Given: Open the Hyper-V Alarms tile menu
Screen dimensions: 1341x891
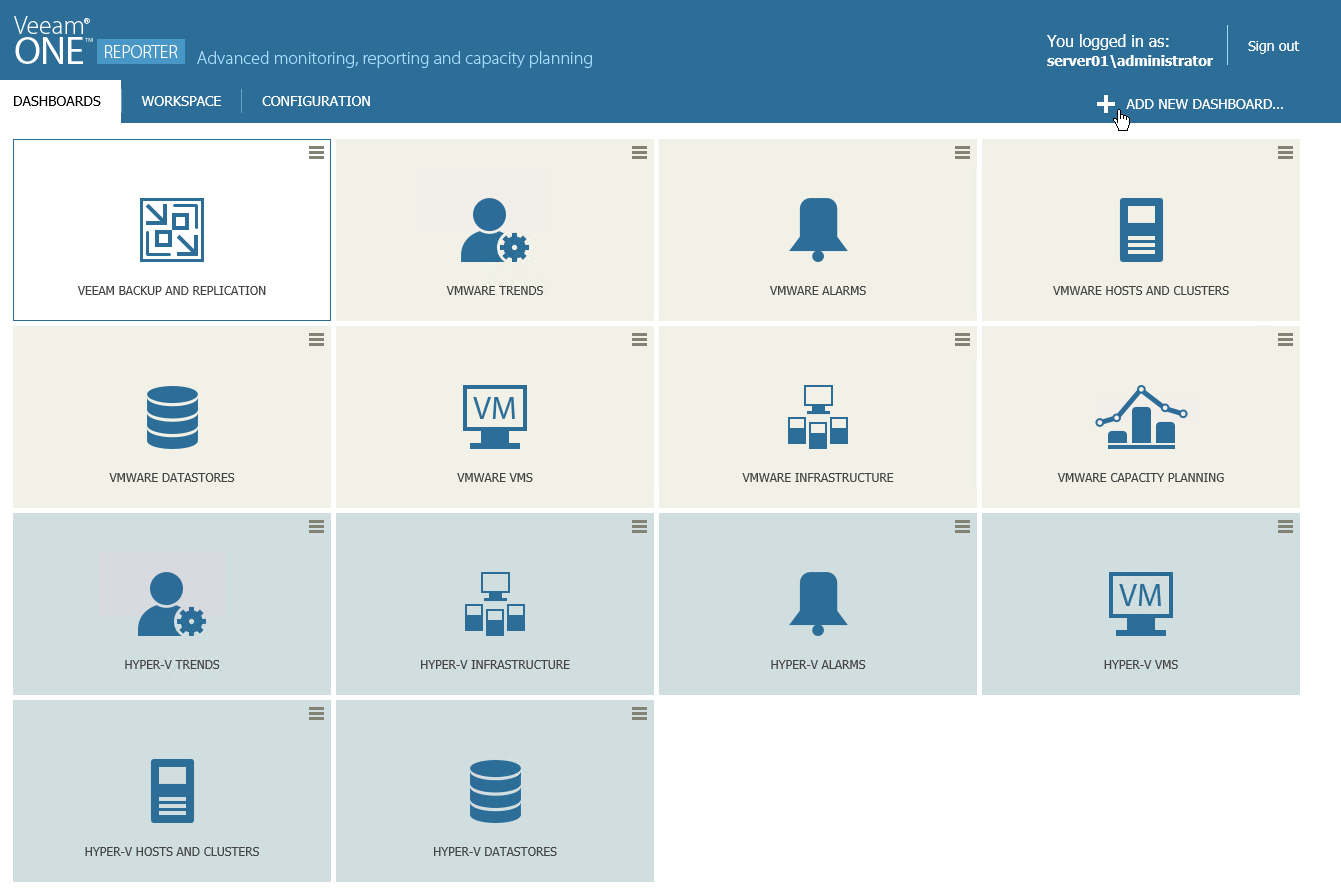Looking at the screenshot, I should (x=963, y=526).
